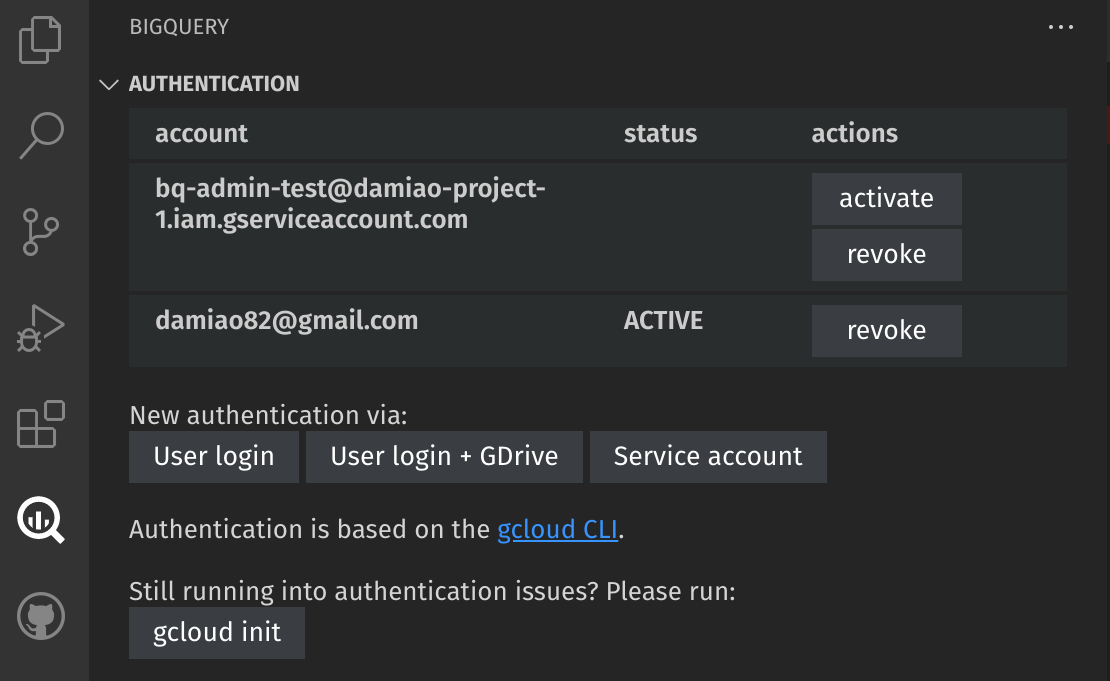
Task: Activate the bq-admin-test service account
Action: [x=886, y=199]
